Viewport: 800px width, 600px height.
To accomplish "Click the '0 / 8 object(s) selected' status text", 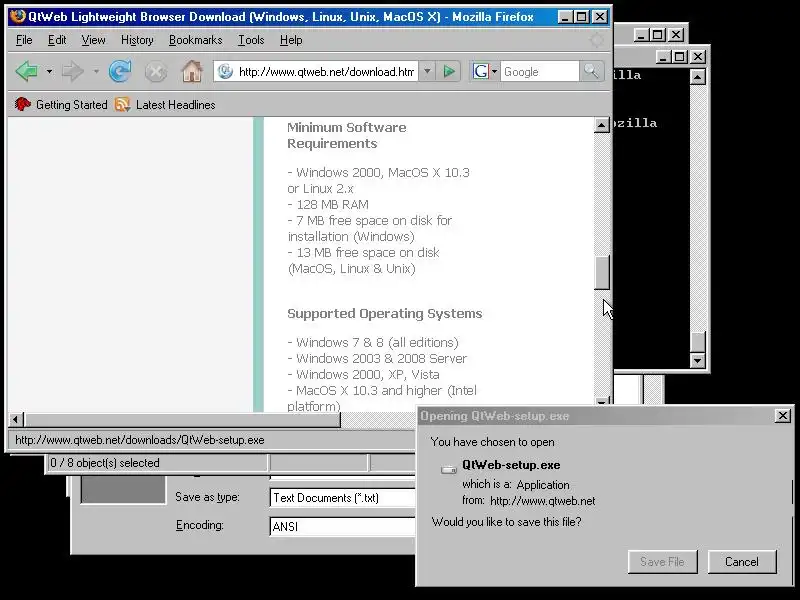I will [x=105, y=463].
